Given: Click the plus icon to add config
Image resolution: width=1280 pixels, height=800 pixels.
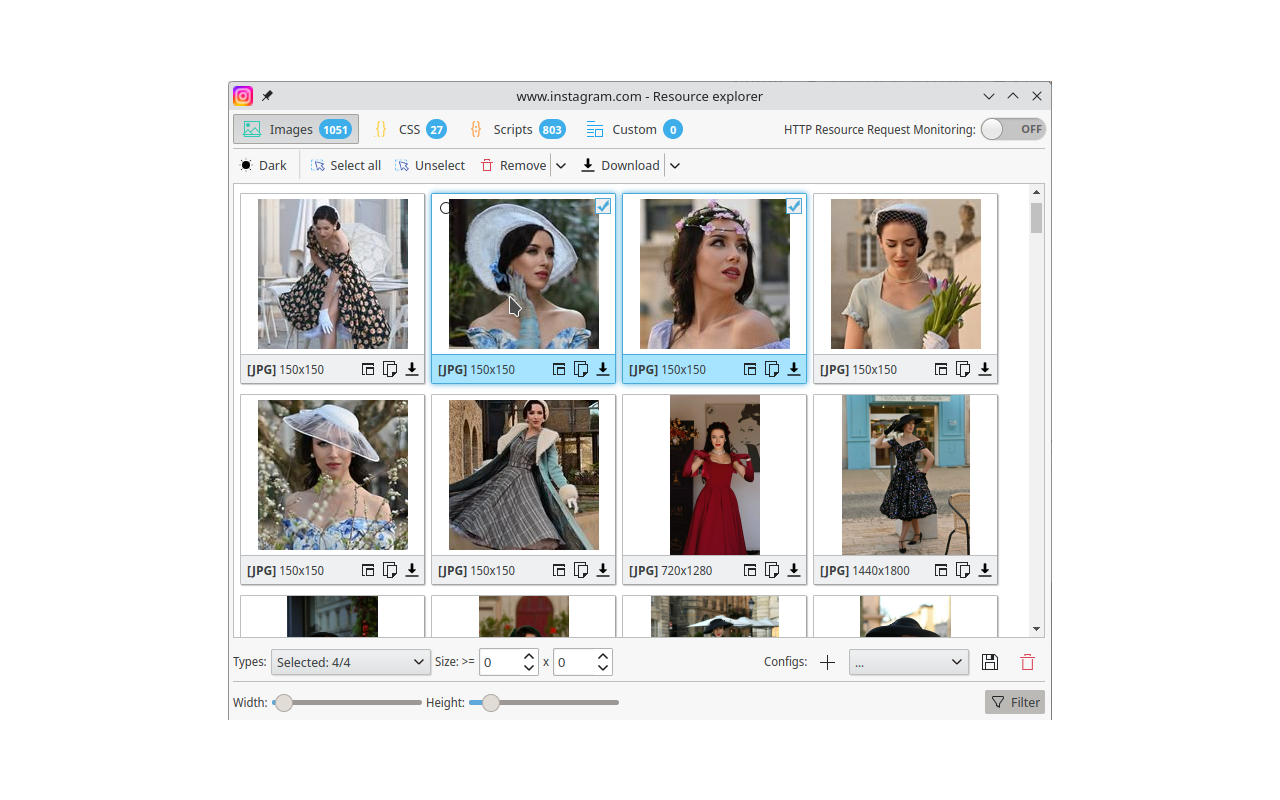Looking at the screenshot, I should pos(827,662).
